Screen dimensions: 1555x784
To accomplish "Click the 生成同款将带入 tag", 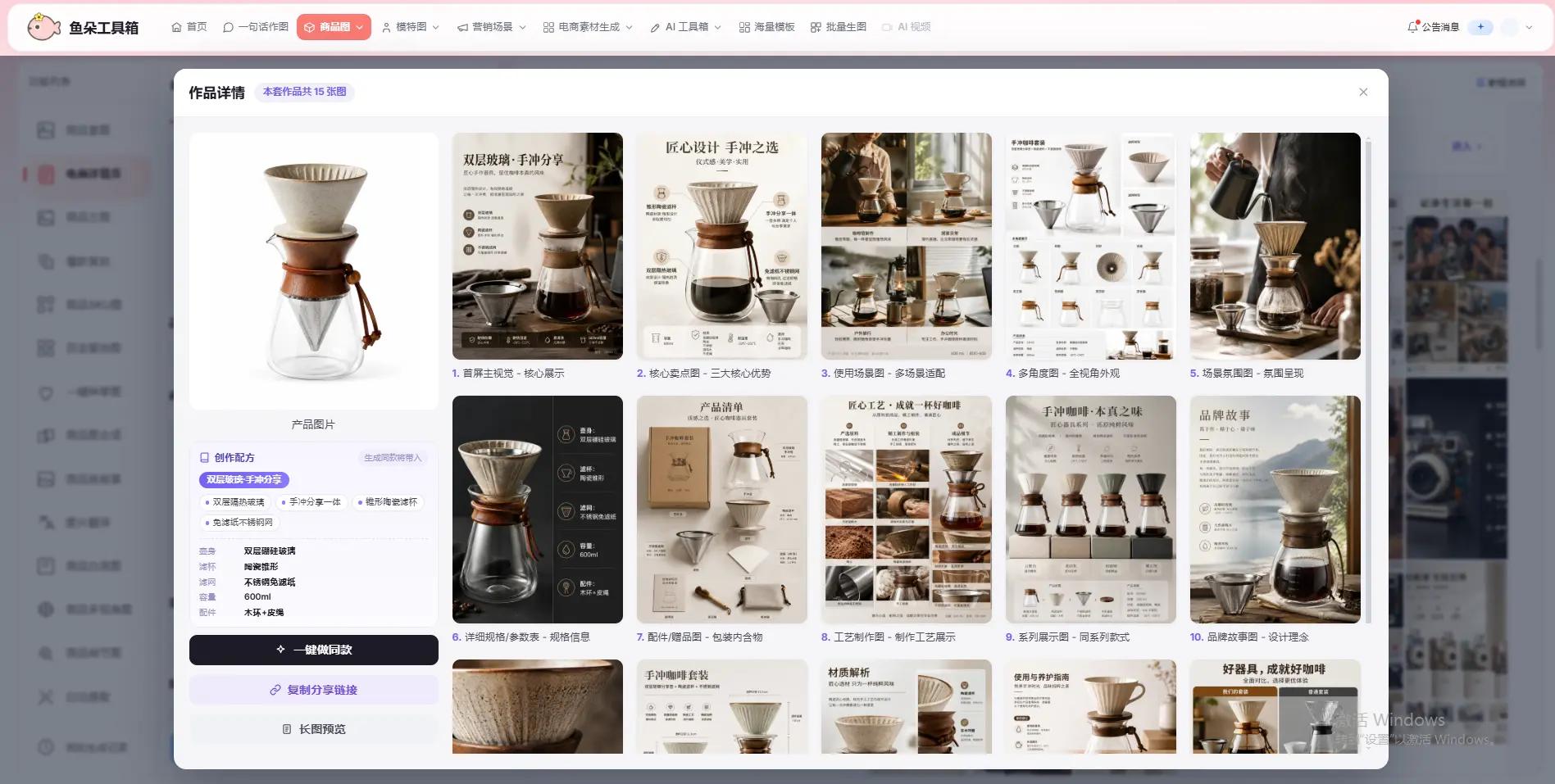I will tap(393, 458).
